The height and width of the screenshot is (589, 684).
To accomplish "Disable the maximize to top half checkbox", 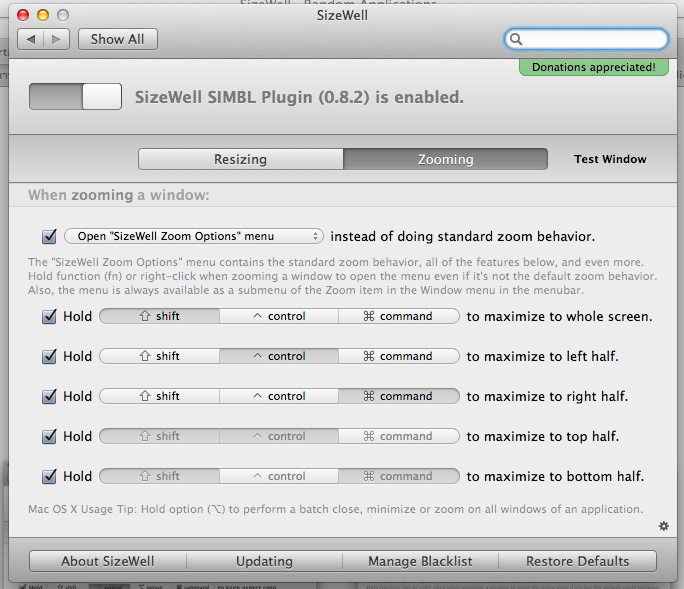I will click(49, 436).
